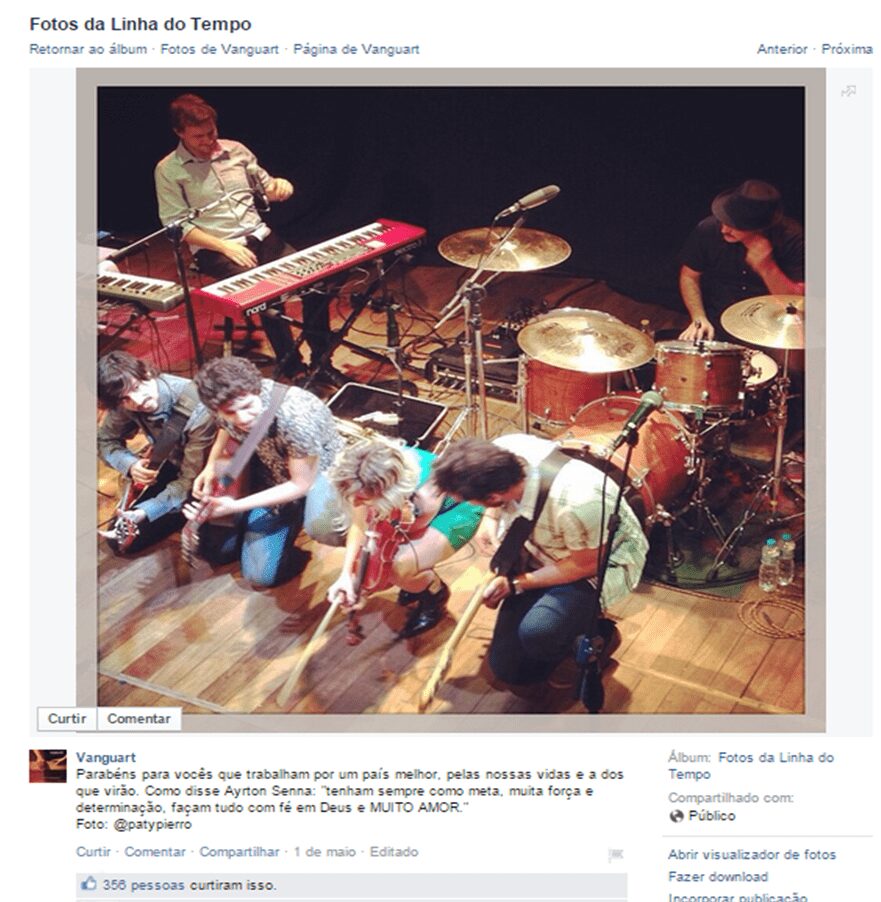This screenshot has width=881, height=902.
Task: Click the Público globe icon
Action: tap(677, 816)
